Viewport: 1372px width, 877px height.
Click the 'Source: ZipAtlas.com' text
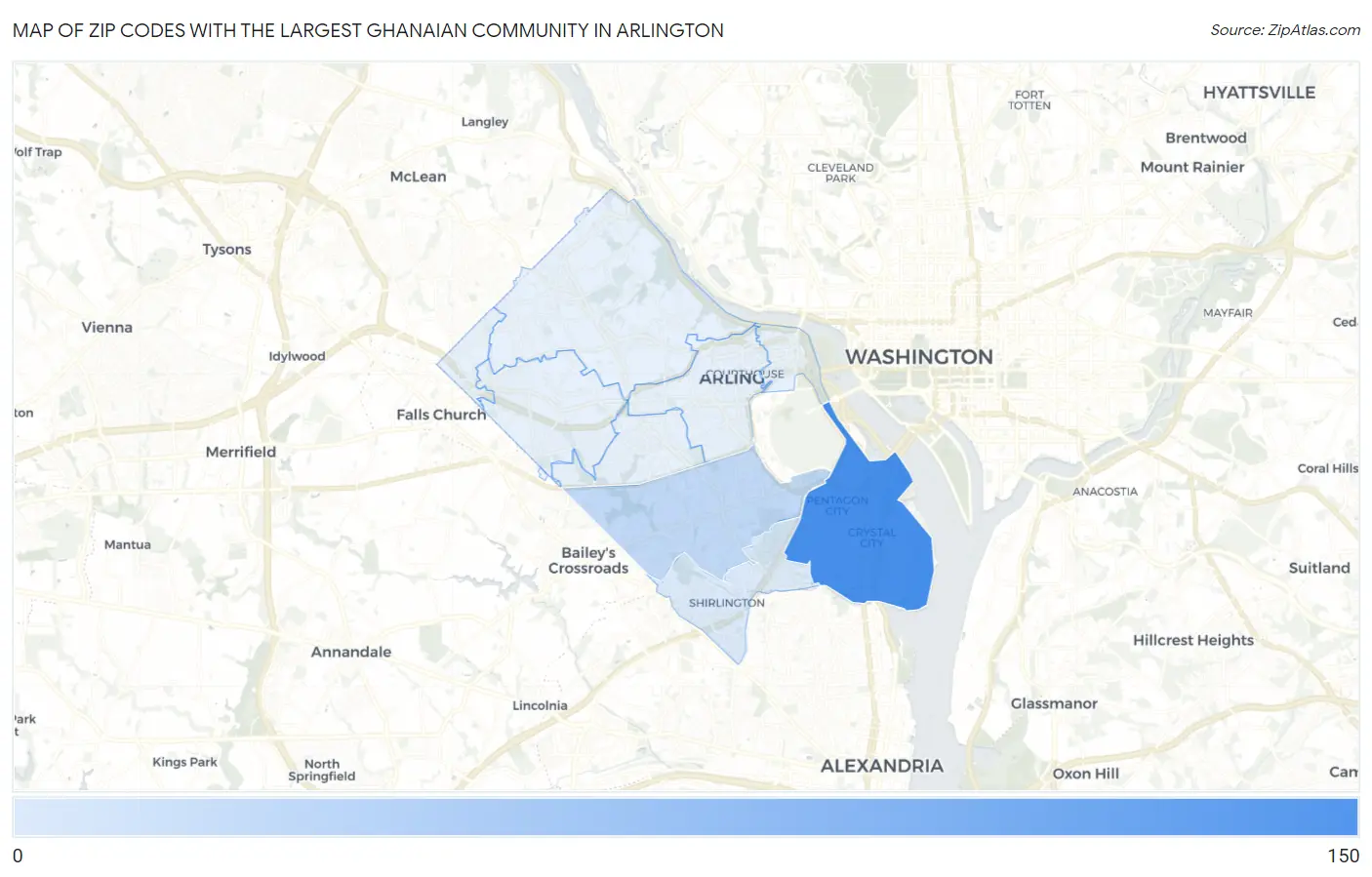[1285, 30]
